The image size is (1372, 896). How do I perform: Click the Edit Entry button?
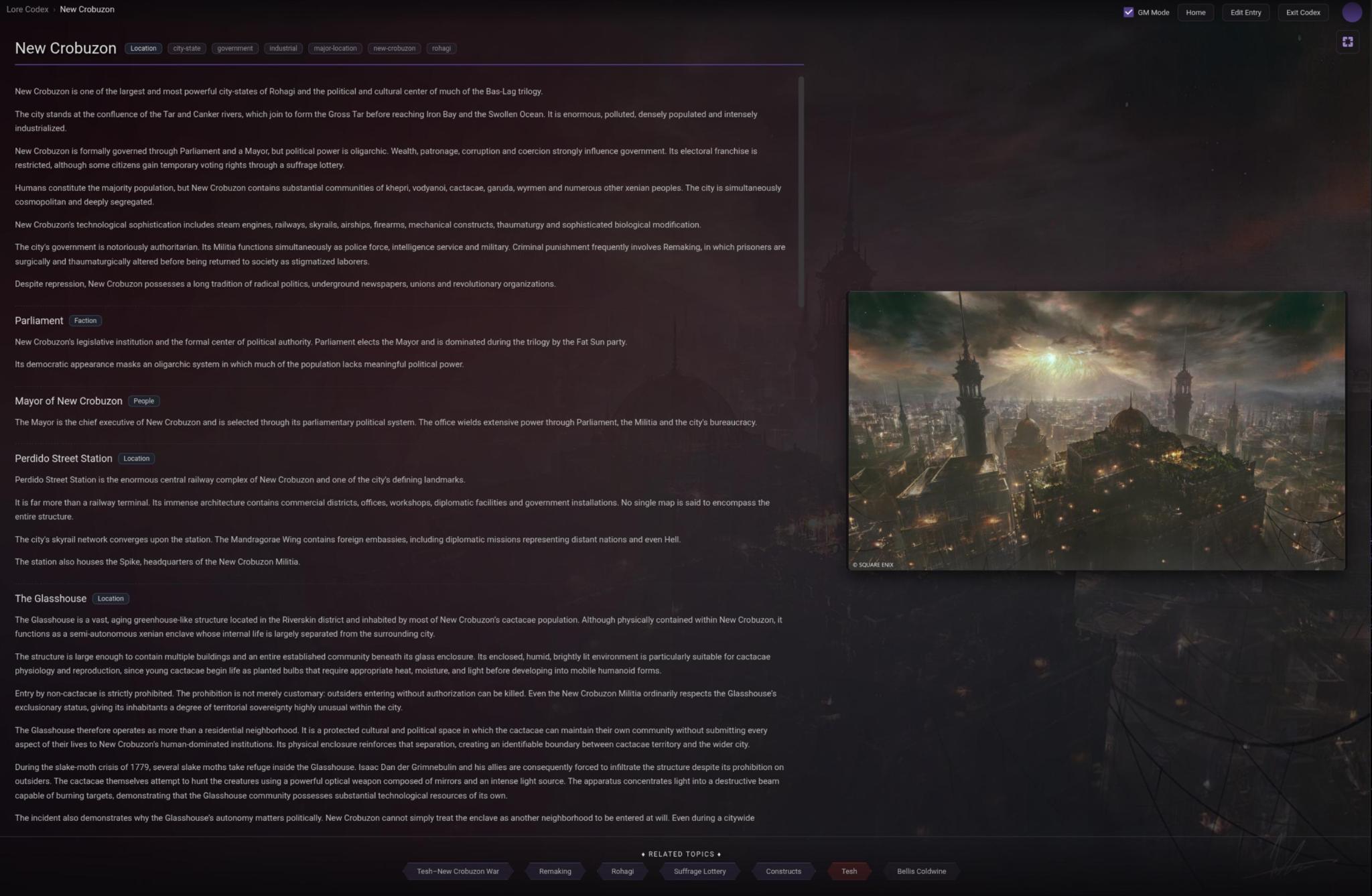click(x=1245, y=12)
